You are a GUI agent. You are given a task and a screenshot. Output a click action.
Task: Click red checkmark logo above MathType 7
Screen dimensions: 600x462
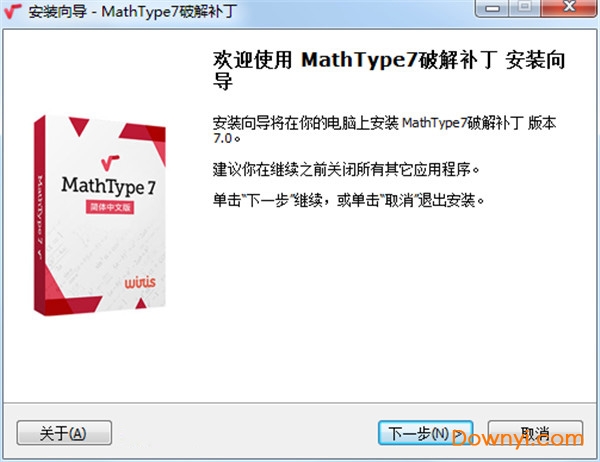pos(110,163)
